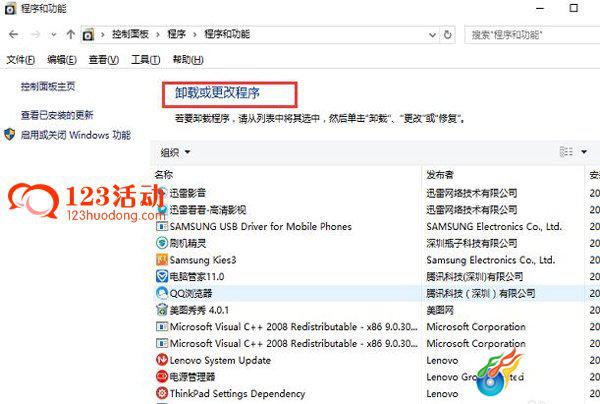This screenshot has width=600, height=404.
Task: Click the 程序和功能 window title icon
Action: click(x=10, y=8)
